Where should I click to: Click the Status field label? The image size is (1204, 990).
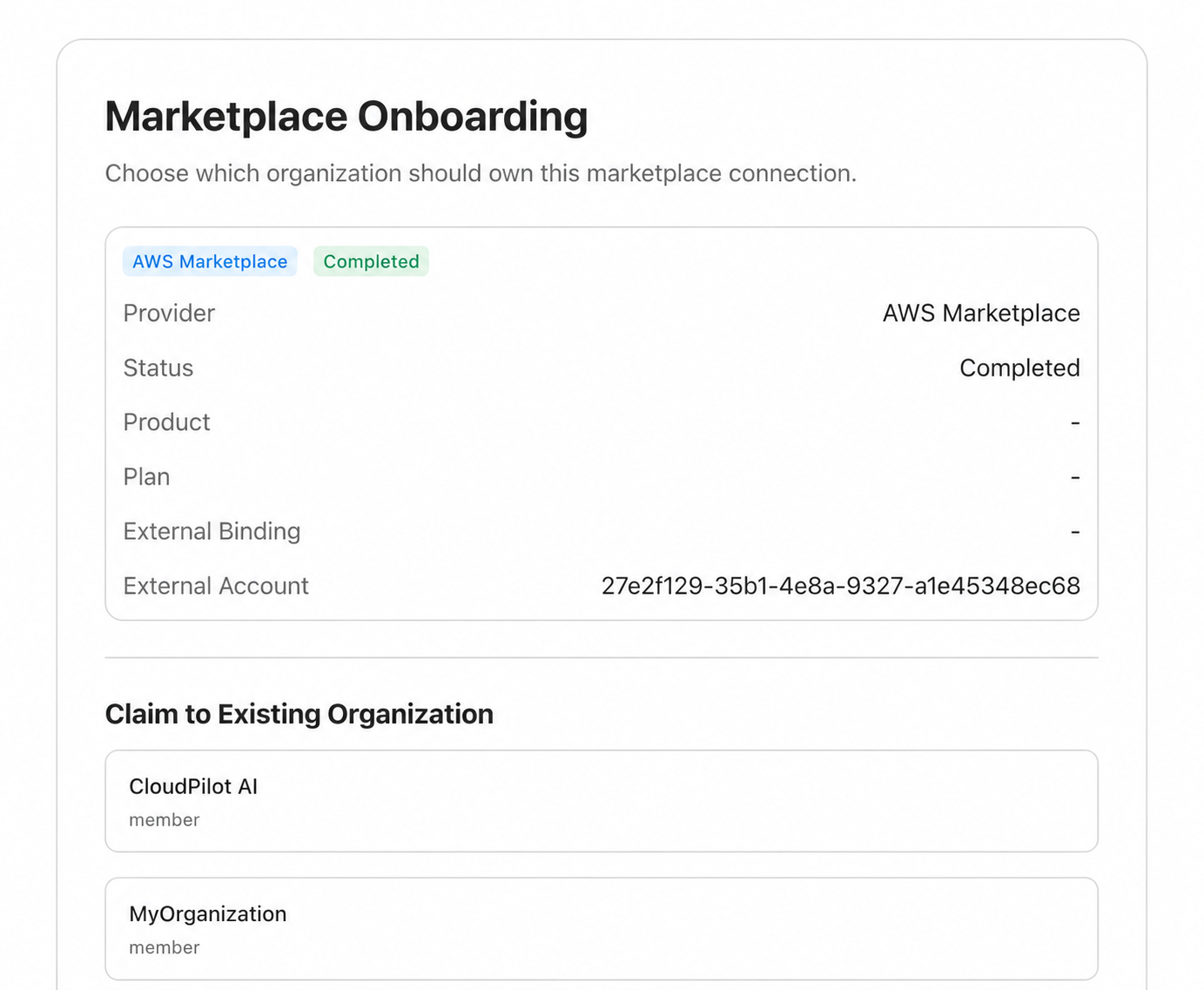(x=158, y=368)
